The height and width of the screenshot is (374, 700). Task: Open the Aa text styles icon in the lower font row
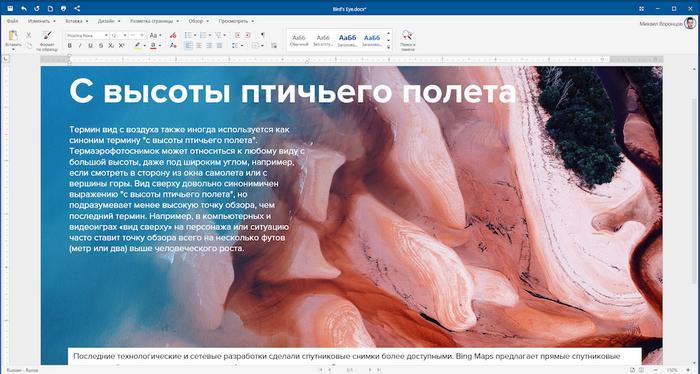click(x=173, y=46)
